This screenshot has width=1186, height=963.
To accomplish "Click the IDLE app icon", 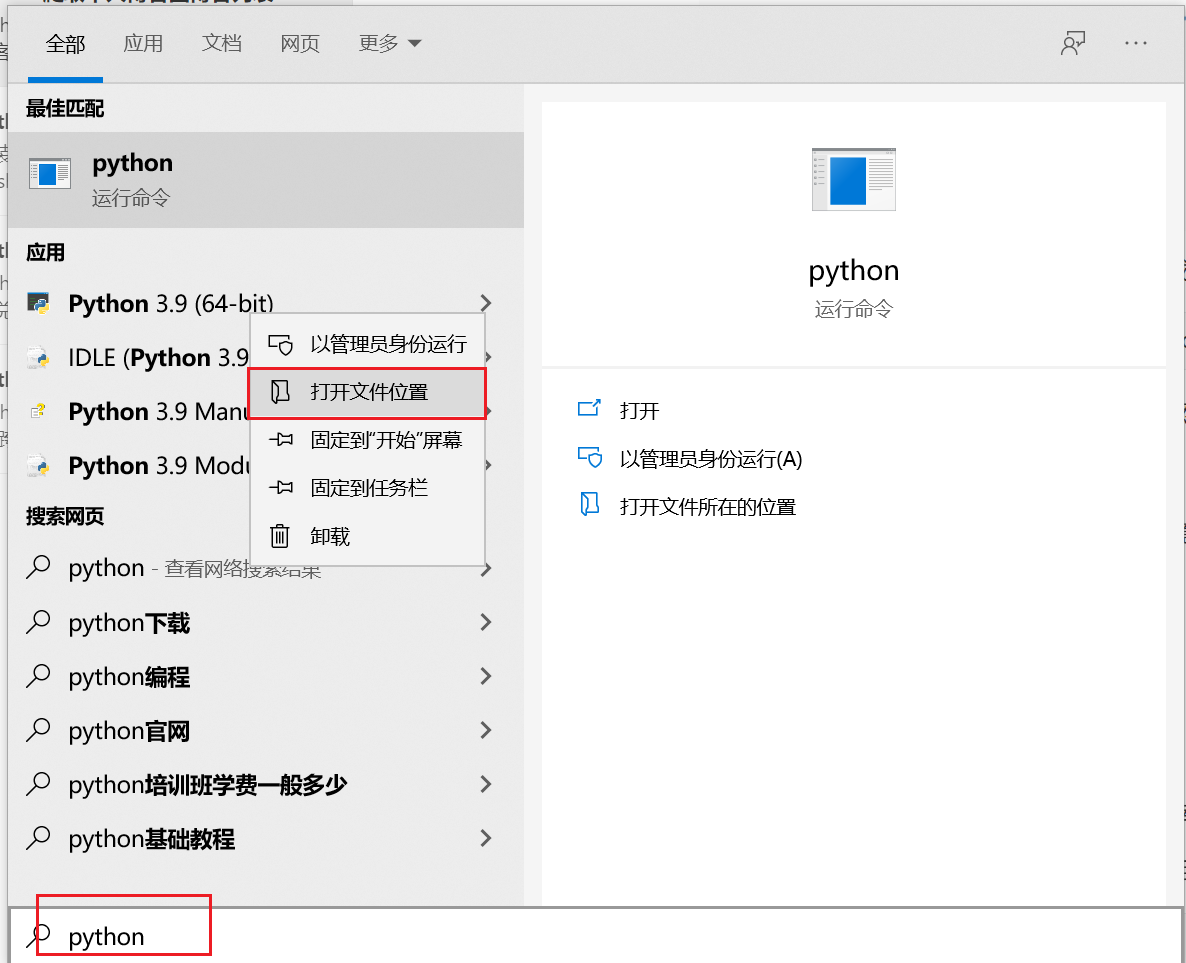I will 39,358.
